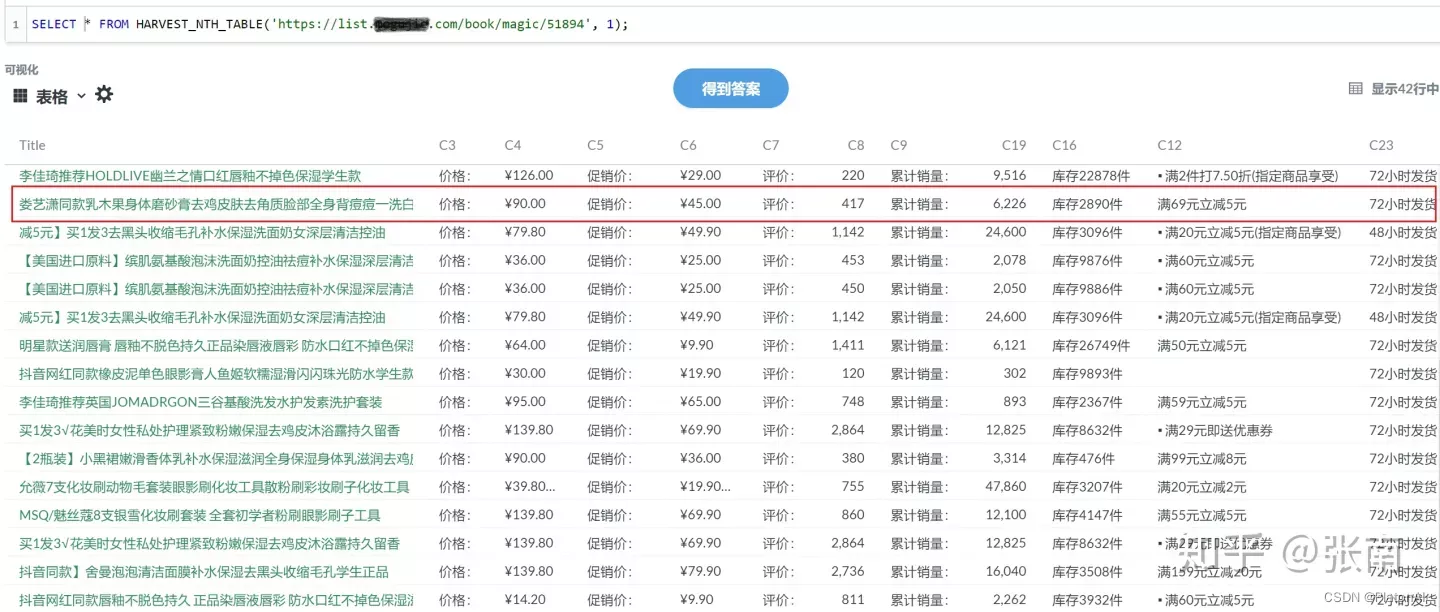Click the 库存26749件 stock cell
Screen dimensions: 1440x612
1091,345
